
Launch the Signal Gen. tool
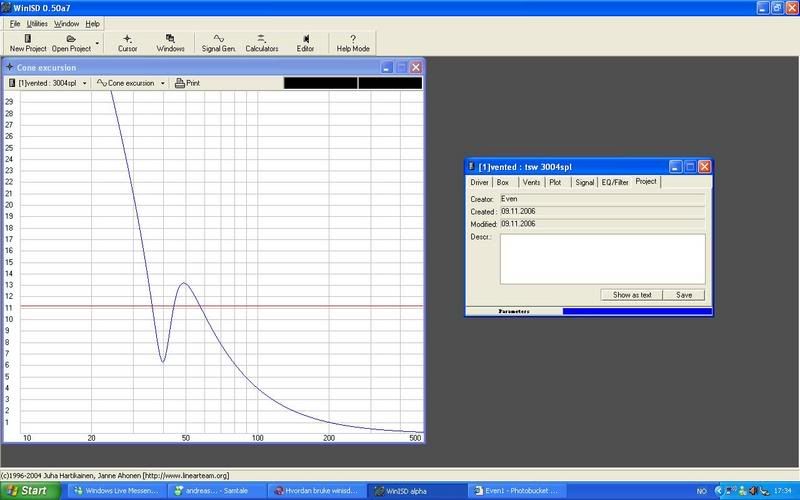218,42
